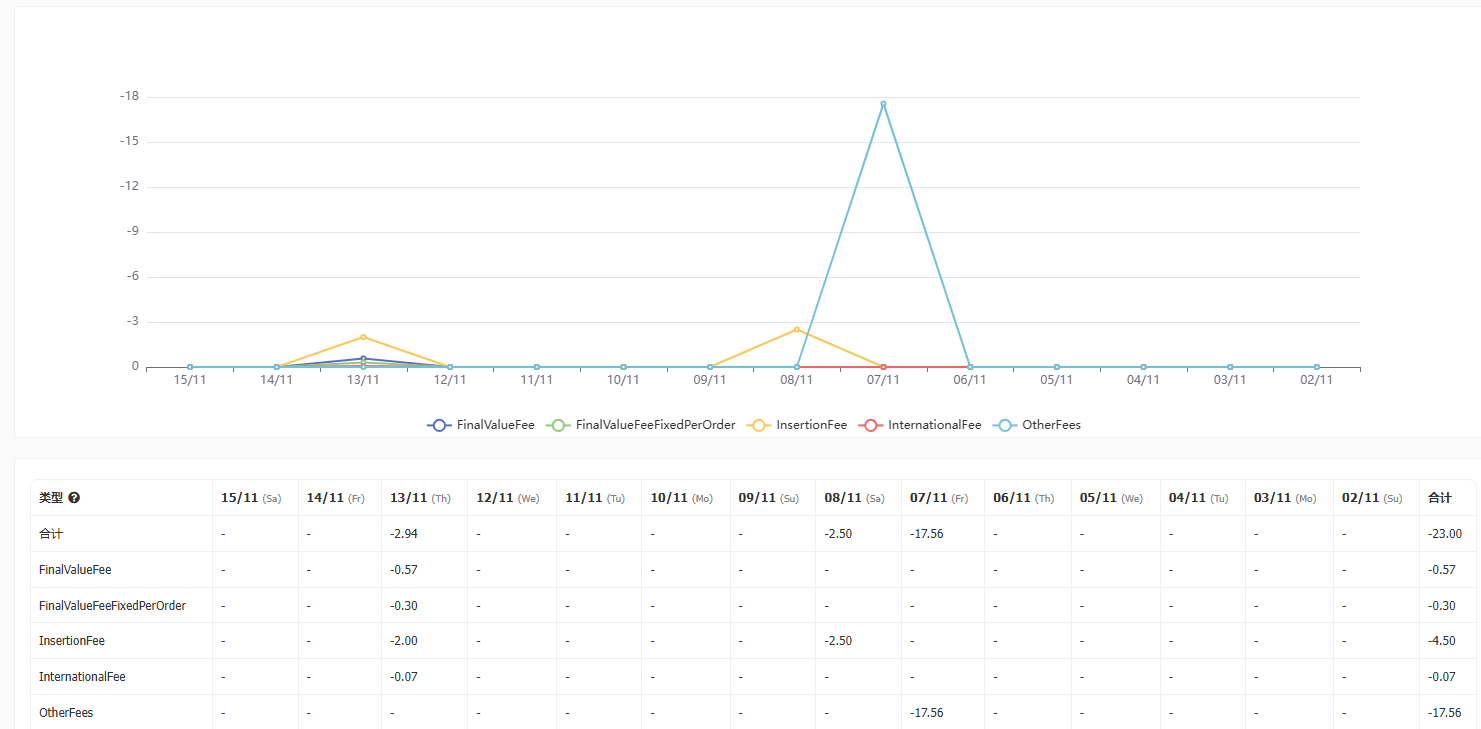Click InsertionFee -2.50 cell under 08/11
Viewport: 1481px width, 729px height.
coord(838,641)
